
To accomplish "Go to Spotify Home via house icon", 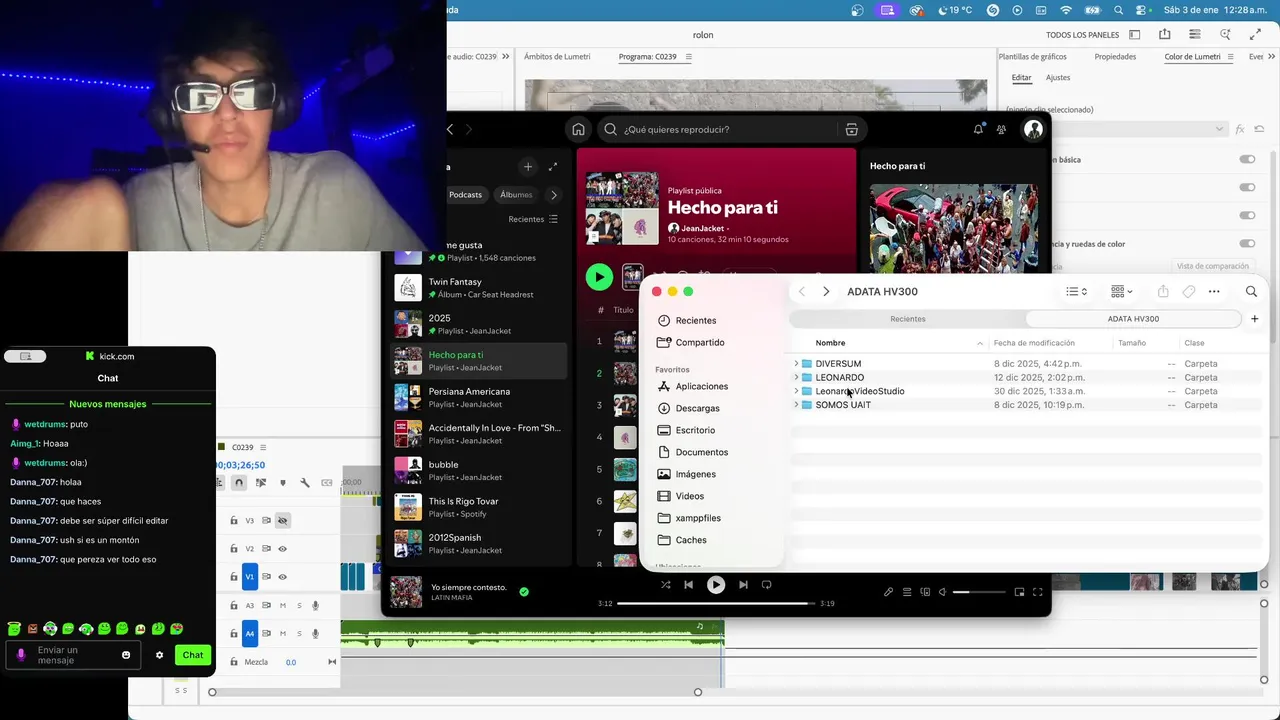I will click(x=578, y=129).
